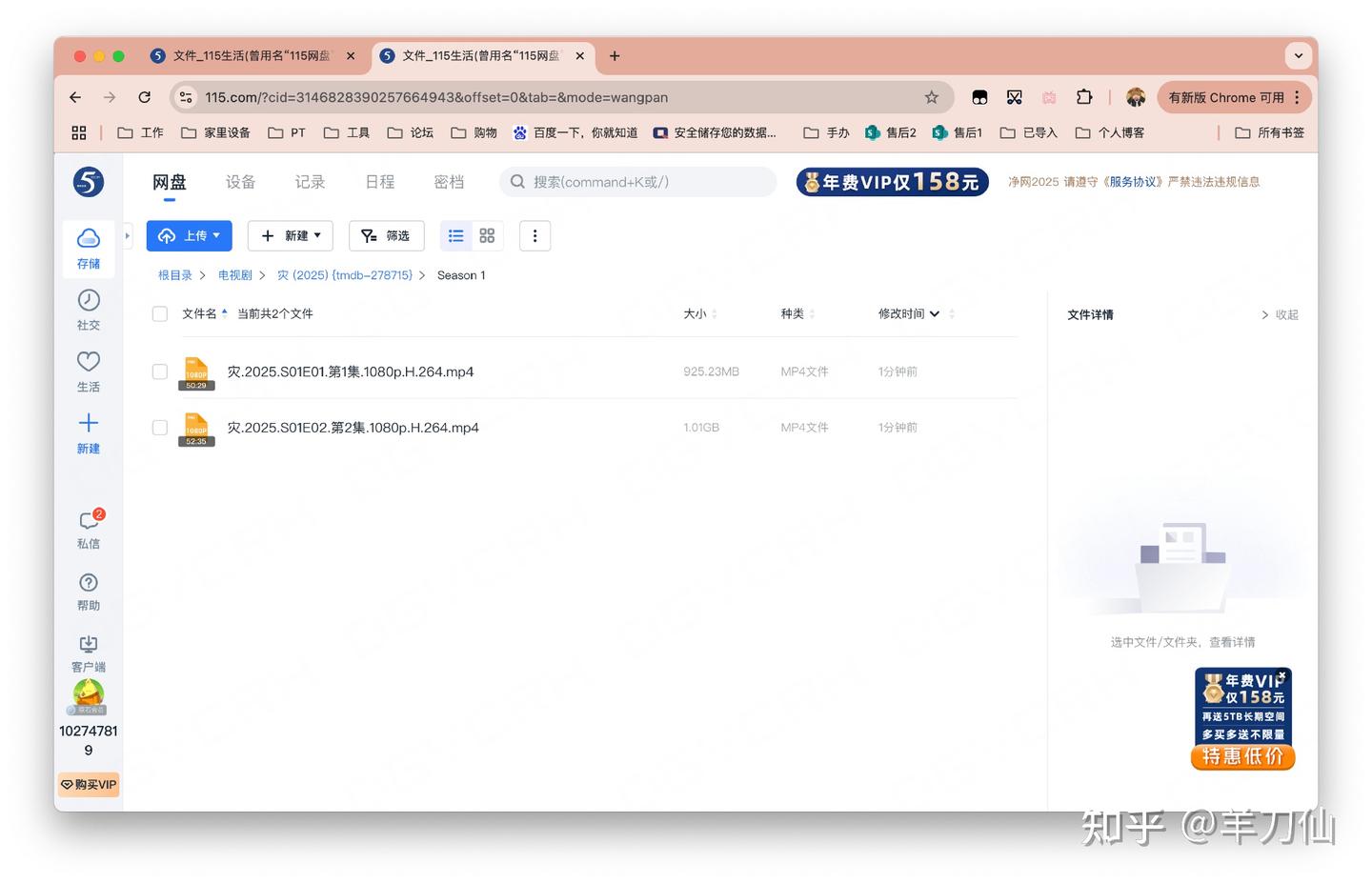
Task: Navigate to 根目录 via breadcrumb link
Action: (174, 274)
